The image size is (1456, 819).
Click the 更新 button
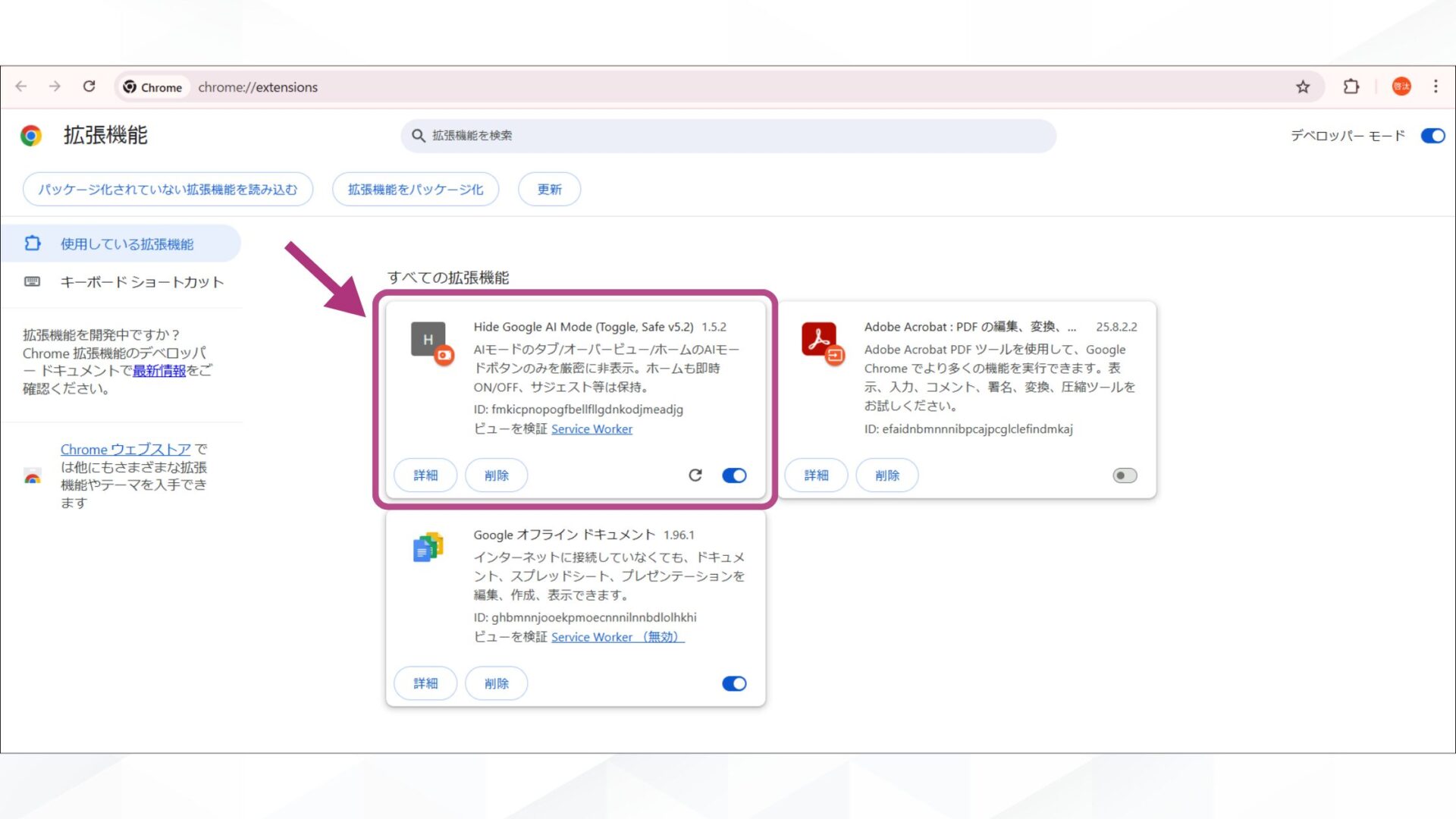548,189
